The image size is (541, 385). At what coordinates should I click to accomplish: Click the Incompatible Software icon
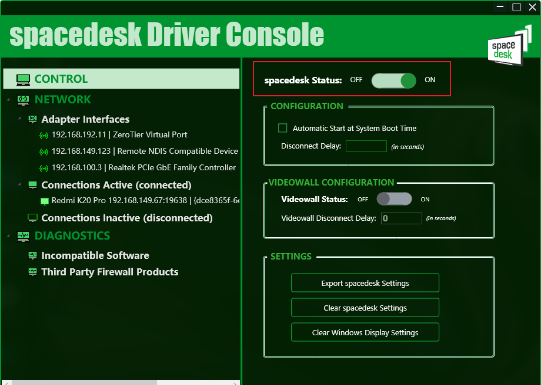(32, 255)
